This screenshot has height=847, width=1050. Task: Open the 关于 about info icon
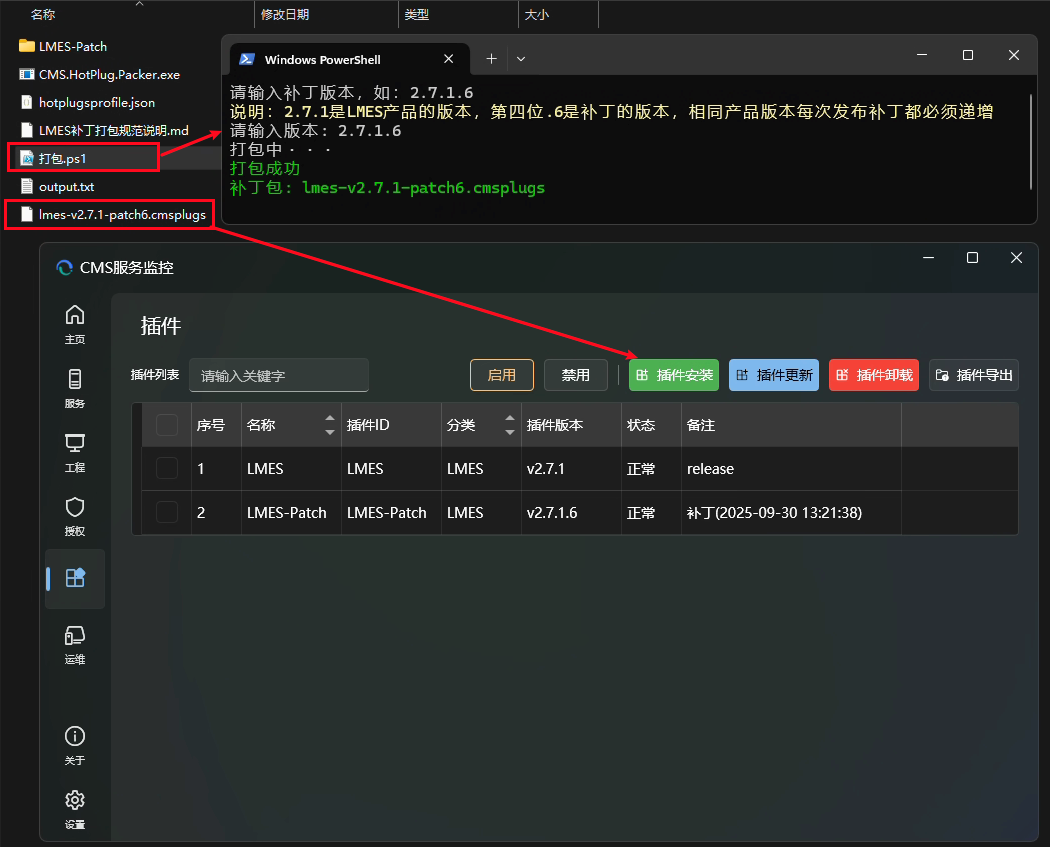click(75, 744)
